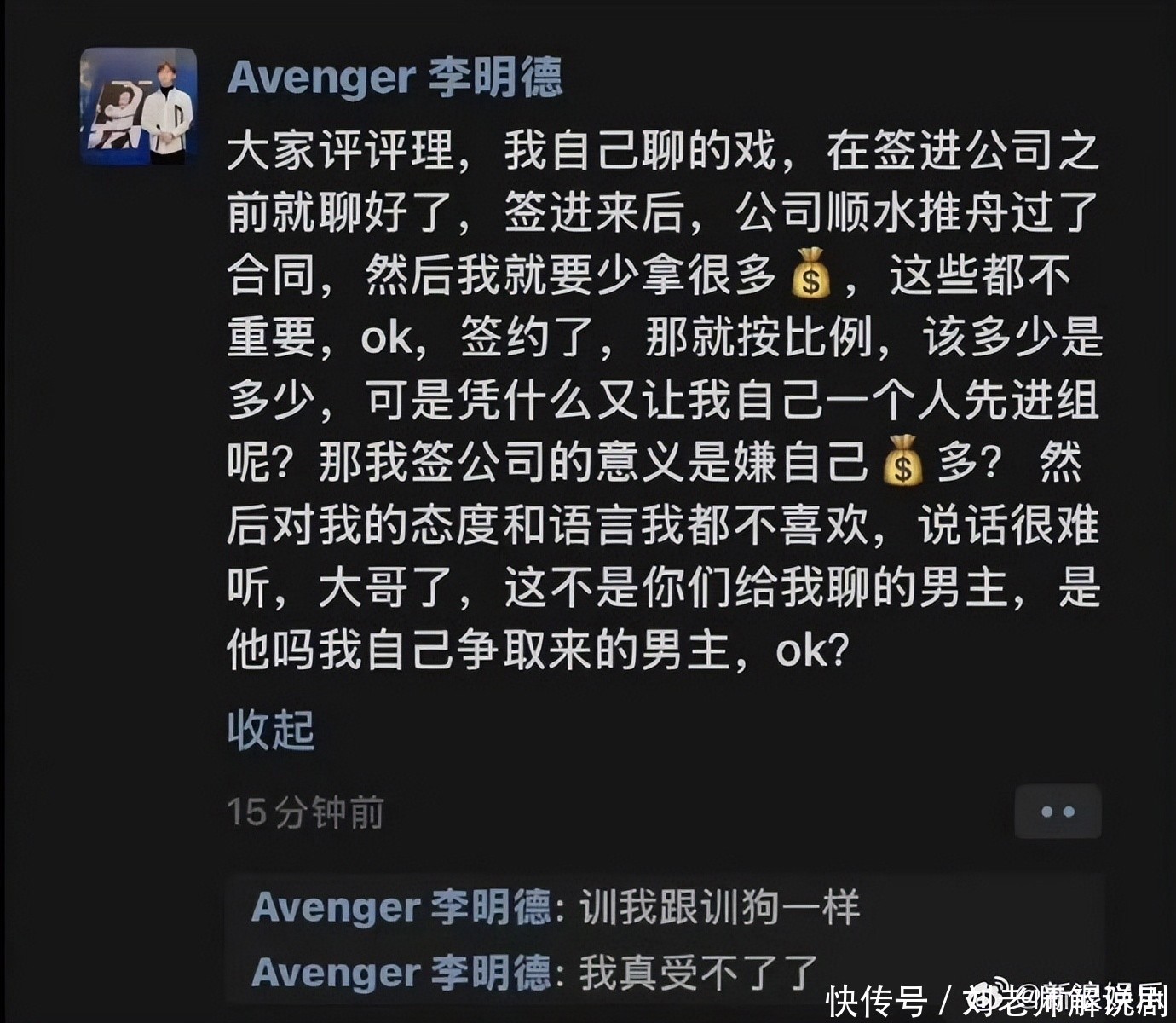The height and width of the screenshot is (1023, 1176).
Task: Select the line starting 前就聊好了
Action: 663,213
